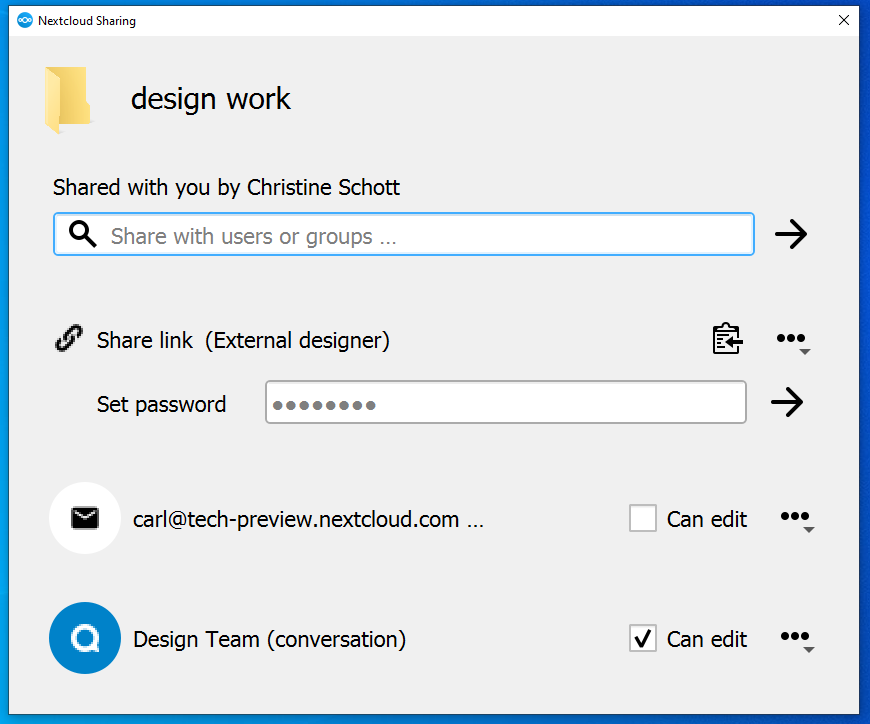Enable Can edit for carl@tech-preview.nextcloud.com
Viewport: 870px width, 724px height.
point(643,518)
